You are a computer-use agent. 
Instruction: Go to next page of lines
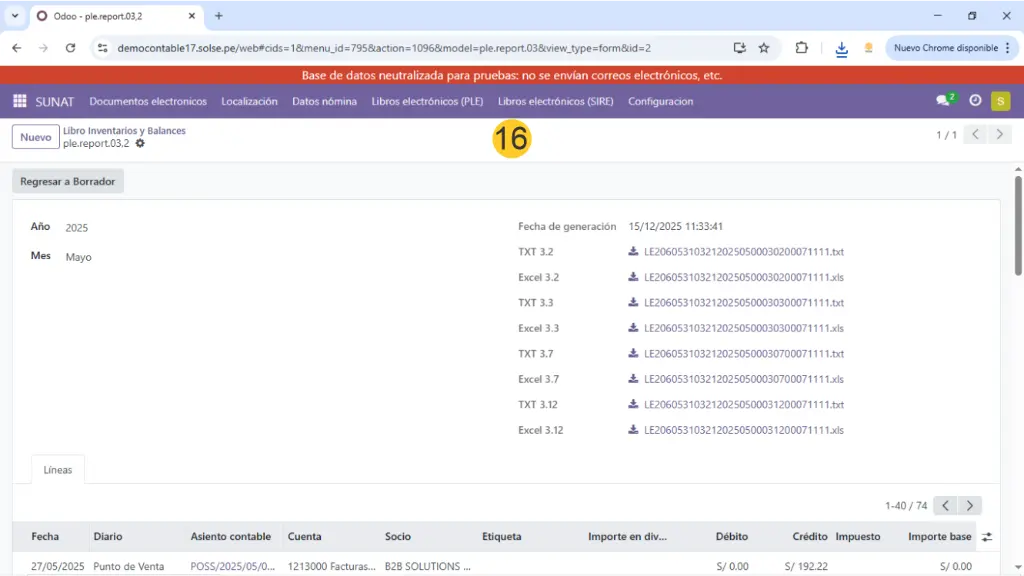pos(969,506)
